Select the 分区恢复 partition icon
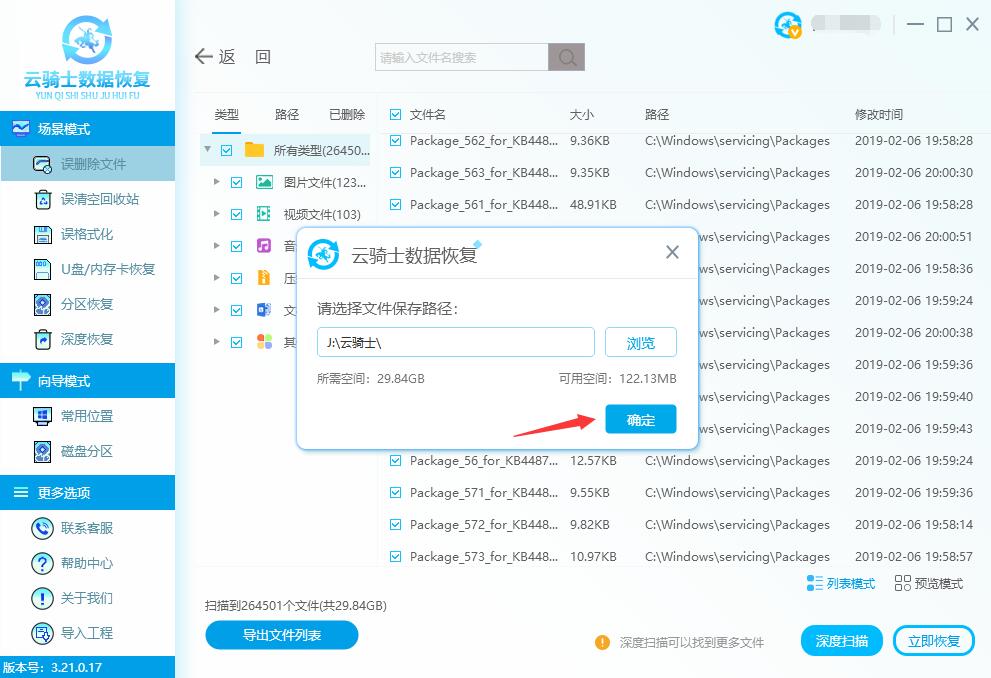The image size is (991, 678). pyautogui.click(x=42, y=305)
